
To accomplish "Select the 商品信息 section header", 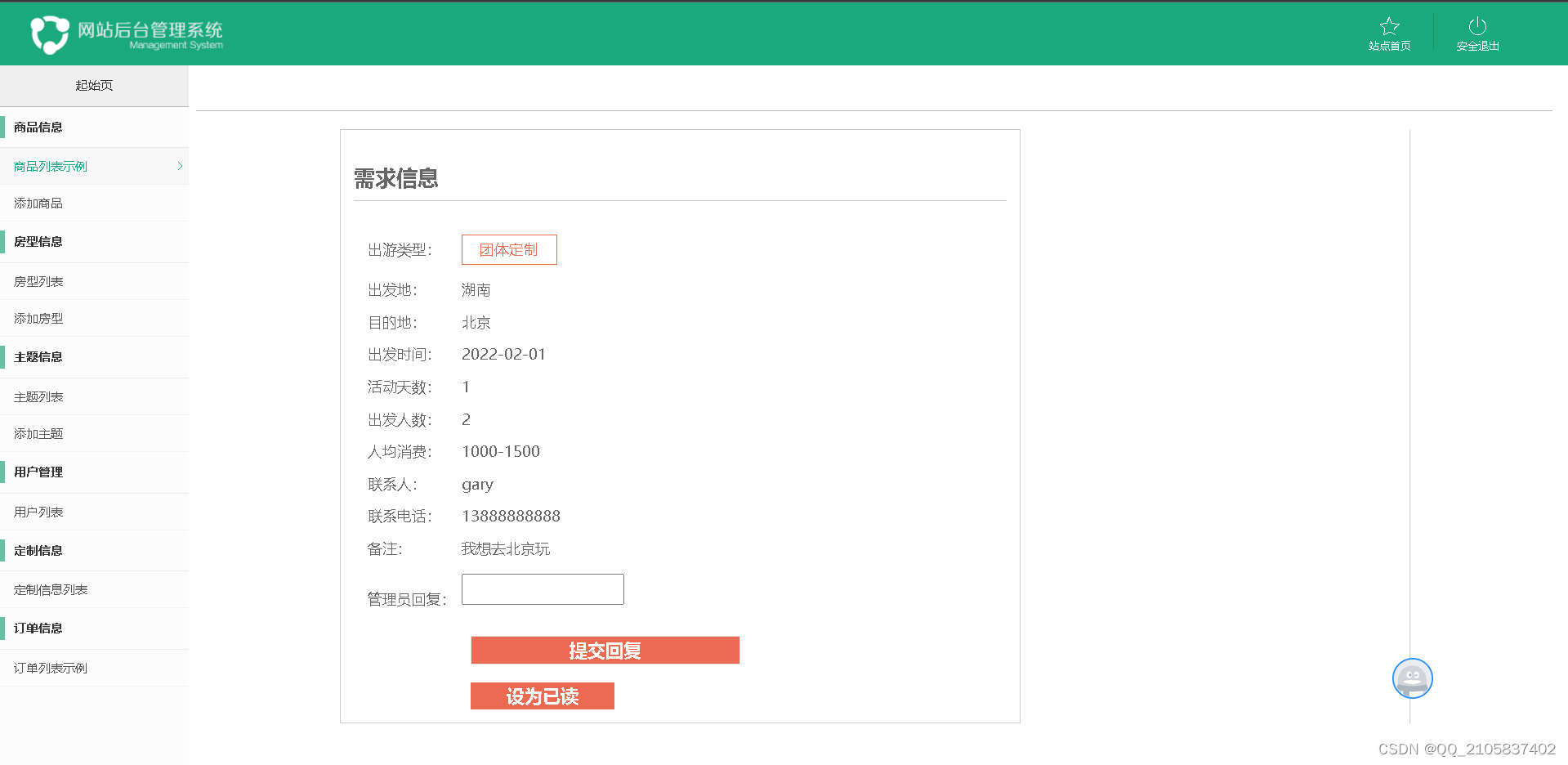I will click(x=38, y=127).
